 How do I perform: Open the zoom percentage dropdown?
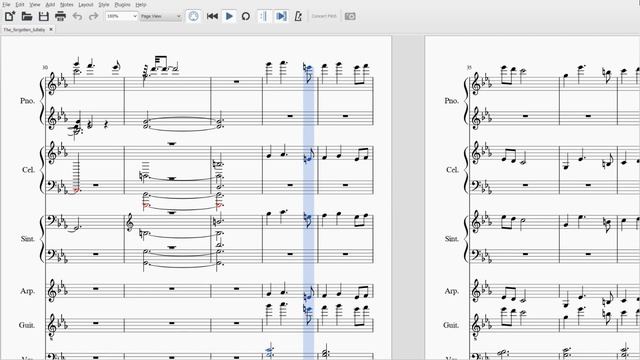(x=121, y=16)
